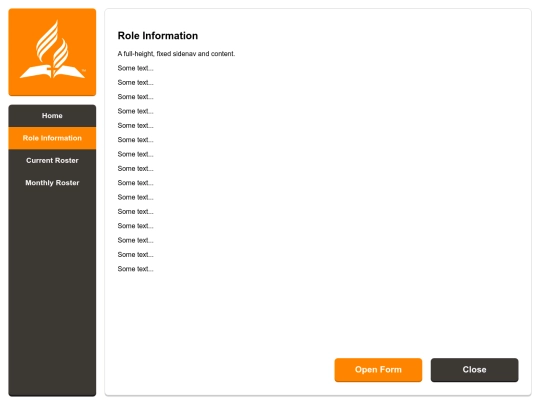This screenshot has height=405, width=540.
Task: Go to Home in sidebar
Action: click(52, 116)
